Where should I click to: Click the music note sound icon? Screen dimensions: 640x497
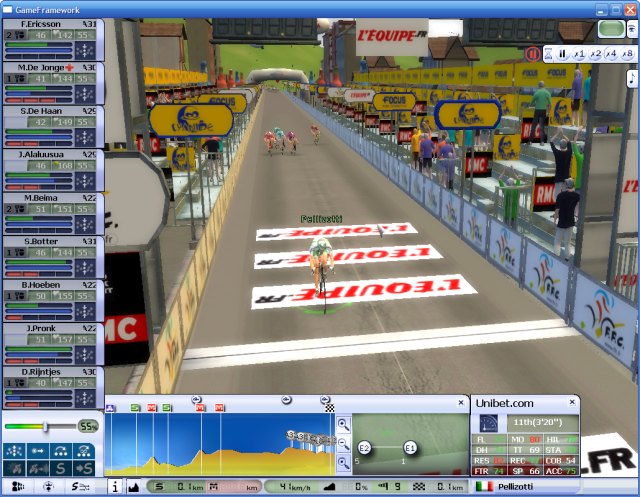click(x=631, y=78)
